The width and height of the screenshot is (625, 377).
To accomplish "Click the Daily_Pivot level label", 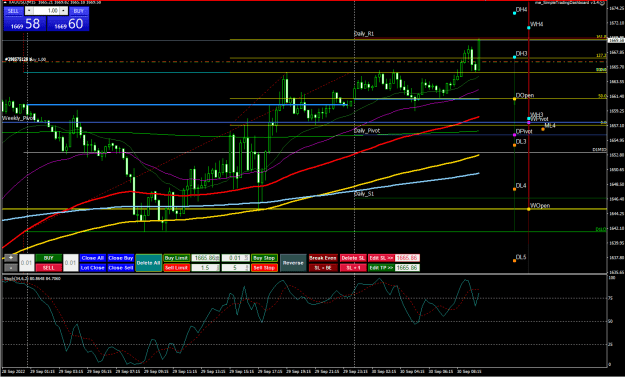I will pyautogui.click(x=367, y=131).
